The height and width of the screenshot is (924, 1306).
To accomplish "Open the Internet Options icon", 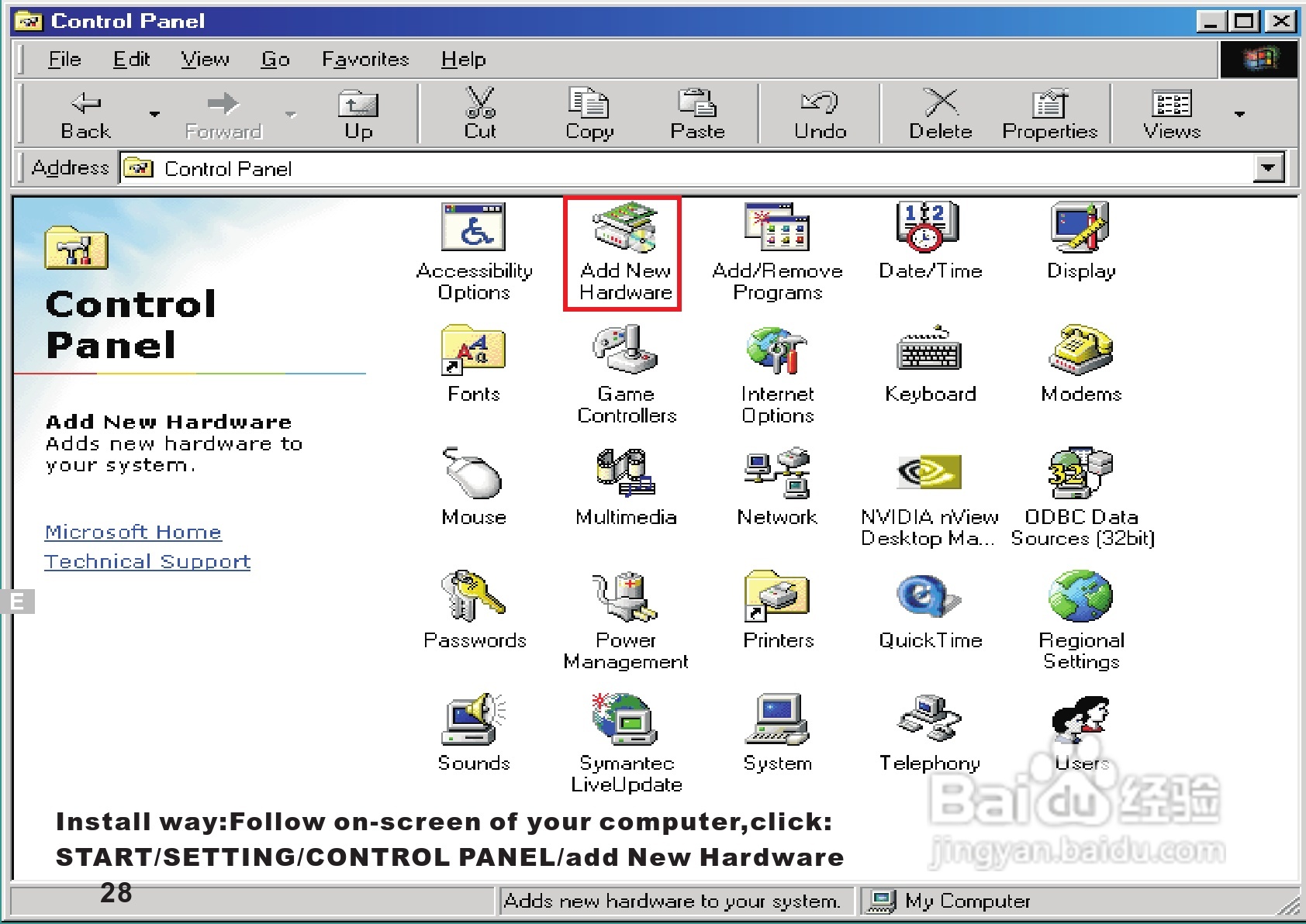I will [776, 350].
